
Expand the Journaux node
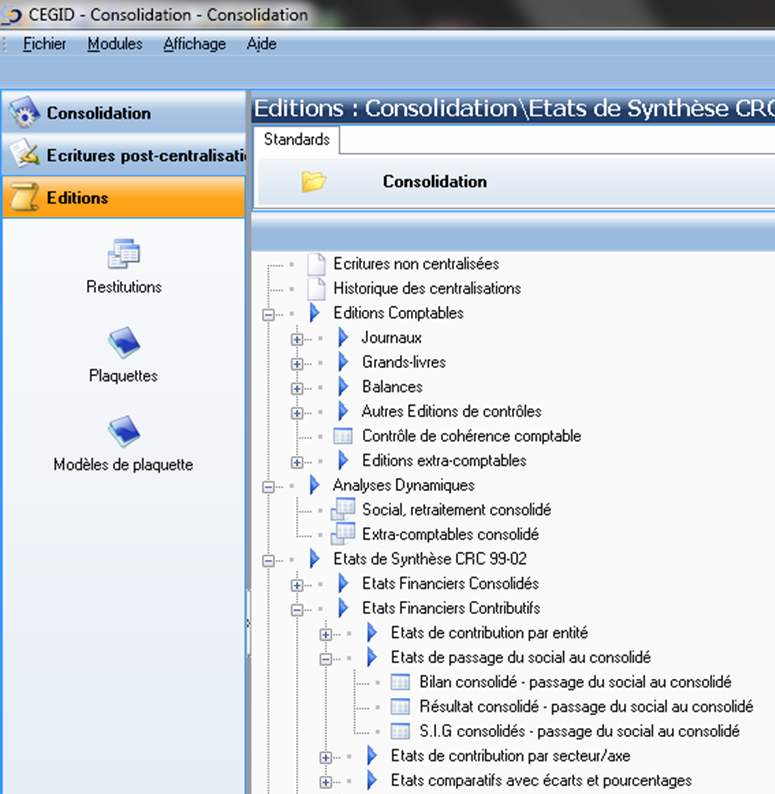point(297,339)
